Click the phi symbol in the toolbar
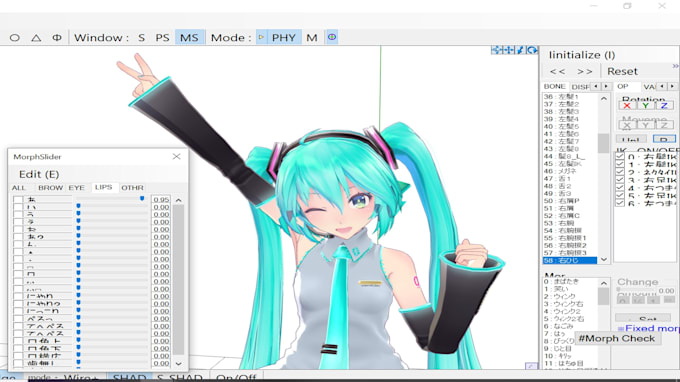 (x=57, y=38)
